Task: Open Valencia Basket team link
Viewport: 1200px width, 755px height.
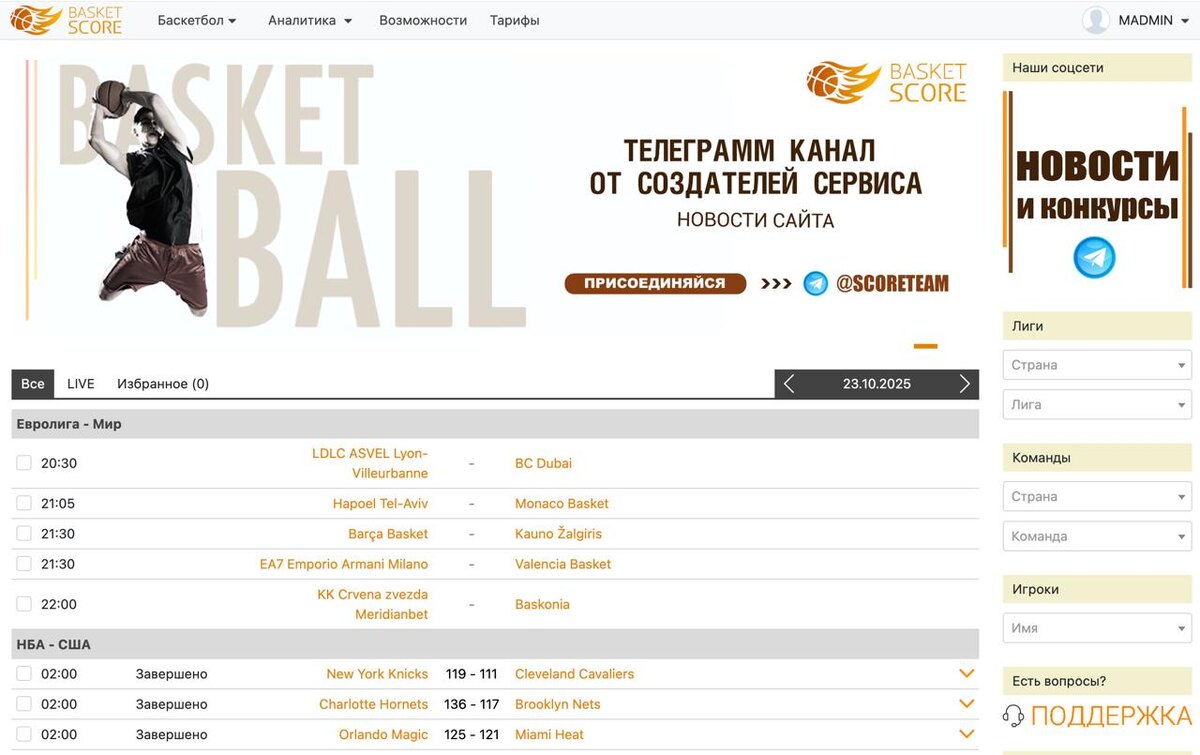Action: coord(563,564)
